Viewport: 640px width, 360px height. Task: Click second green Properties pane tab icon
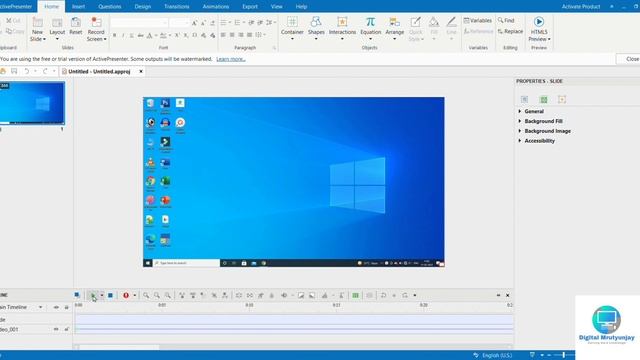click(x=543, y=99)
